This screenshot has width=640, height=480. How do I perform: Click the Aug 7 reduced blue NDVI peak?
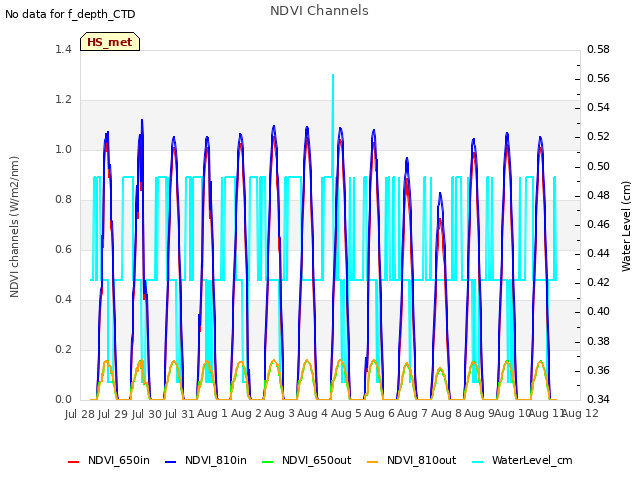pyautogui.click(x=440, y=195)
